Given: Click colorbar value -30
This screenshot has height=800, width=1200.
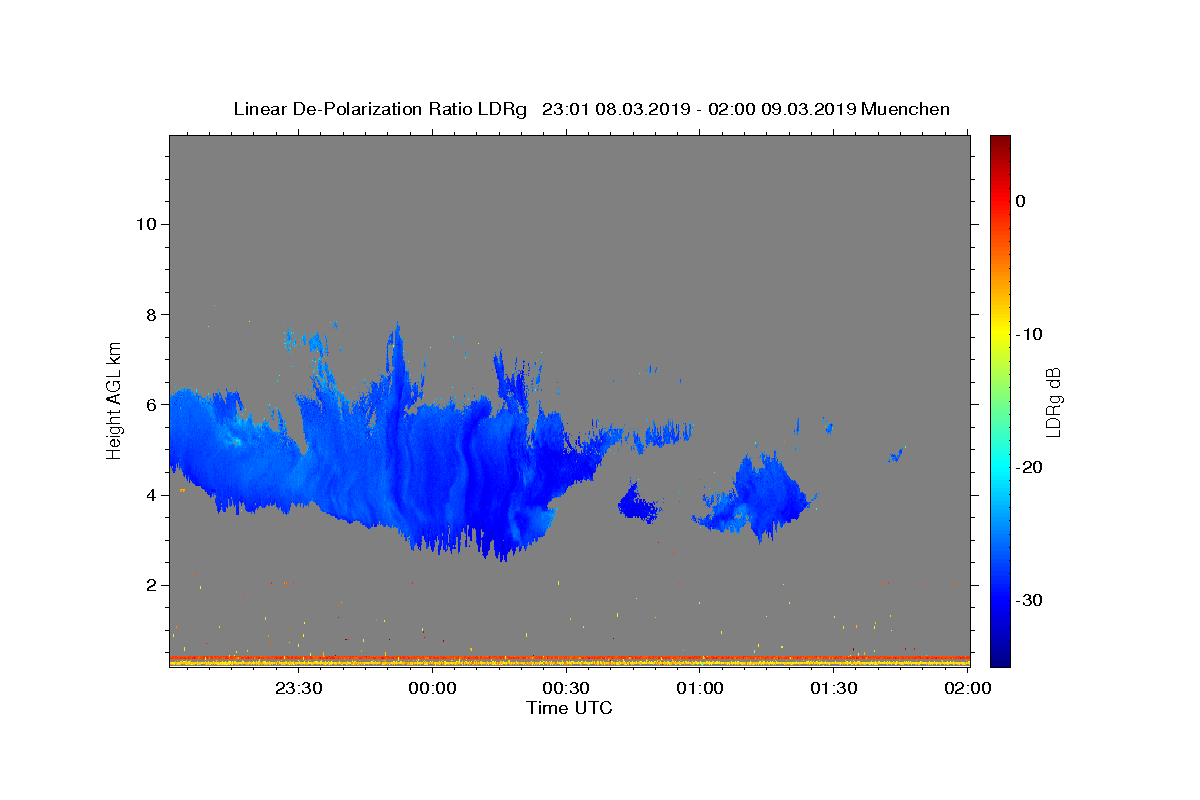Looking at the screenshot, I should coord(1029,600).
